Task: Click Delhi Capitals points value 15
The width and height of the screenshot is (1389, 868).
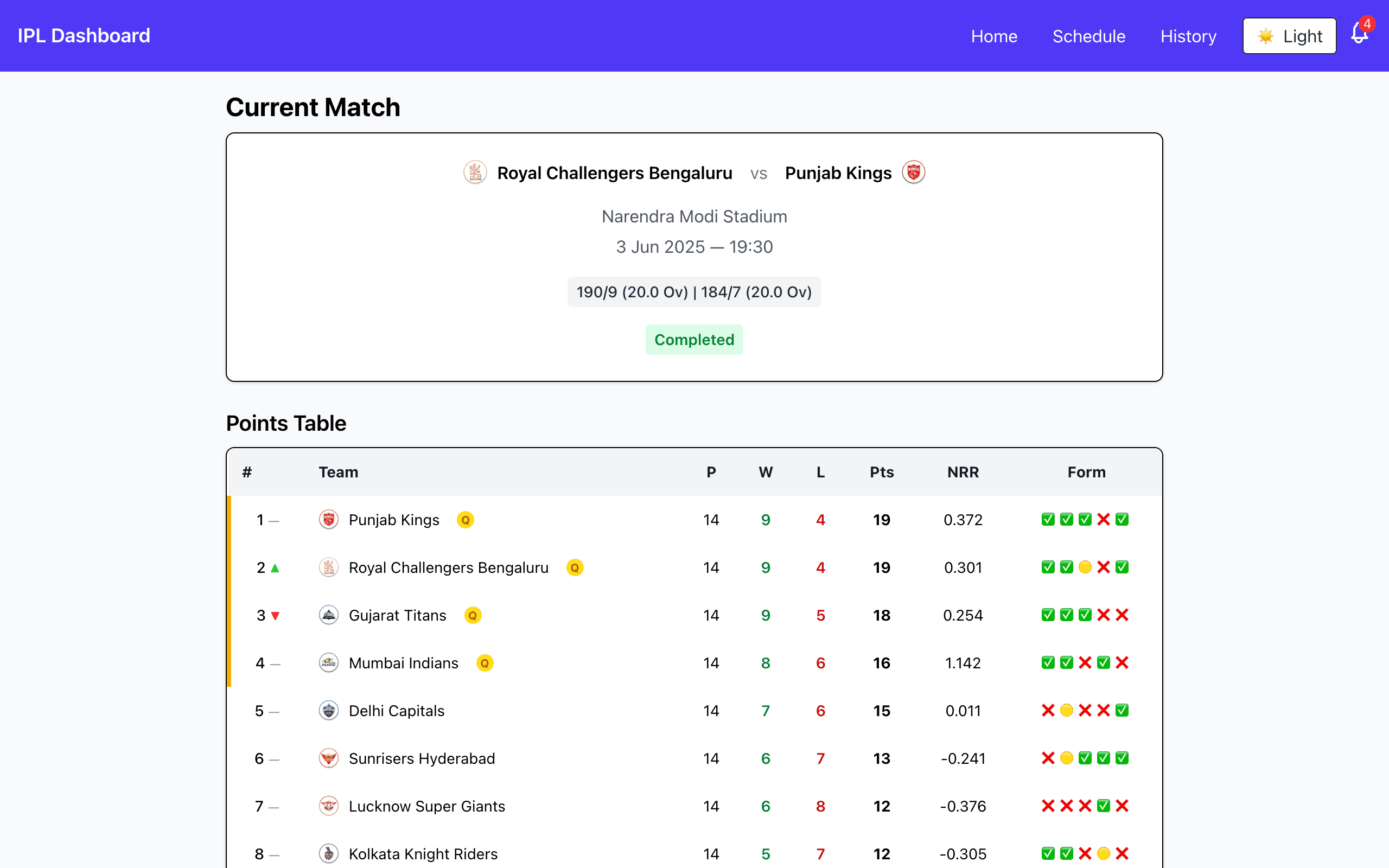Action: point(882,711)
